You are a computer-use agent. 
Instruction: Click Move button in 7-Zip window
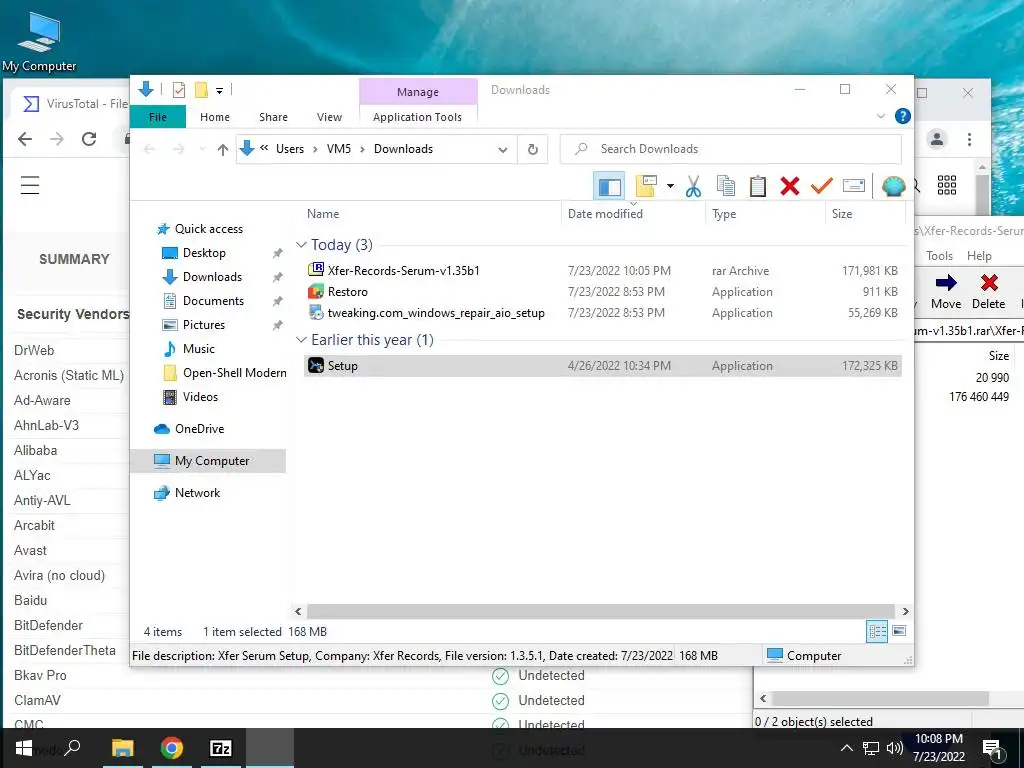pyautogui.click(x=946, y=291)
